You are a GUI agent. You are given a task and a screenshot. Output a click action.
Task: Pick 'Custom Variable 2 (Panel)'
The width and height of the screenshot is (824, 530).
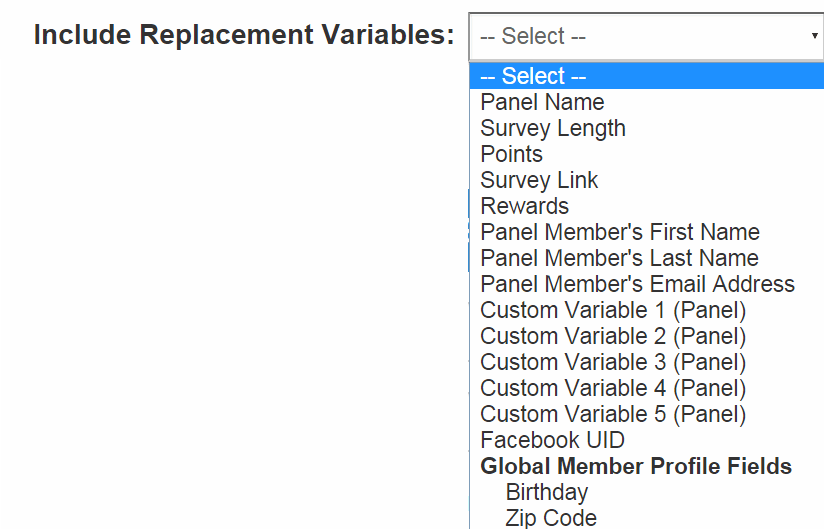(x=613, y=336)
